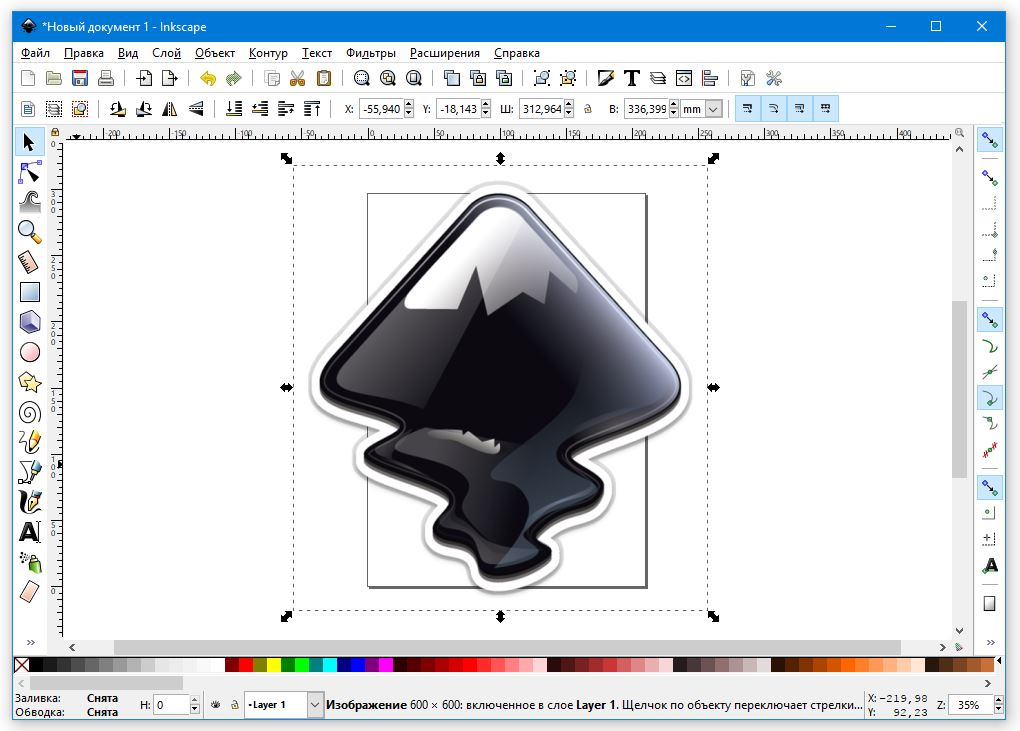1020x731 pixels.
Task: Paste from clipboard icon
Action: [323, 79]
